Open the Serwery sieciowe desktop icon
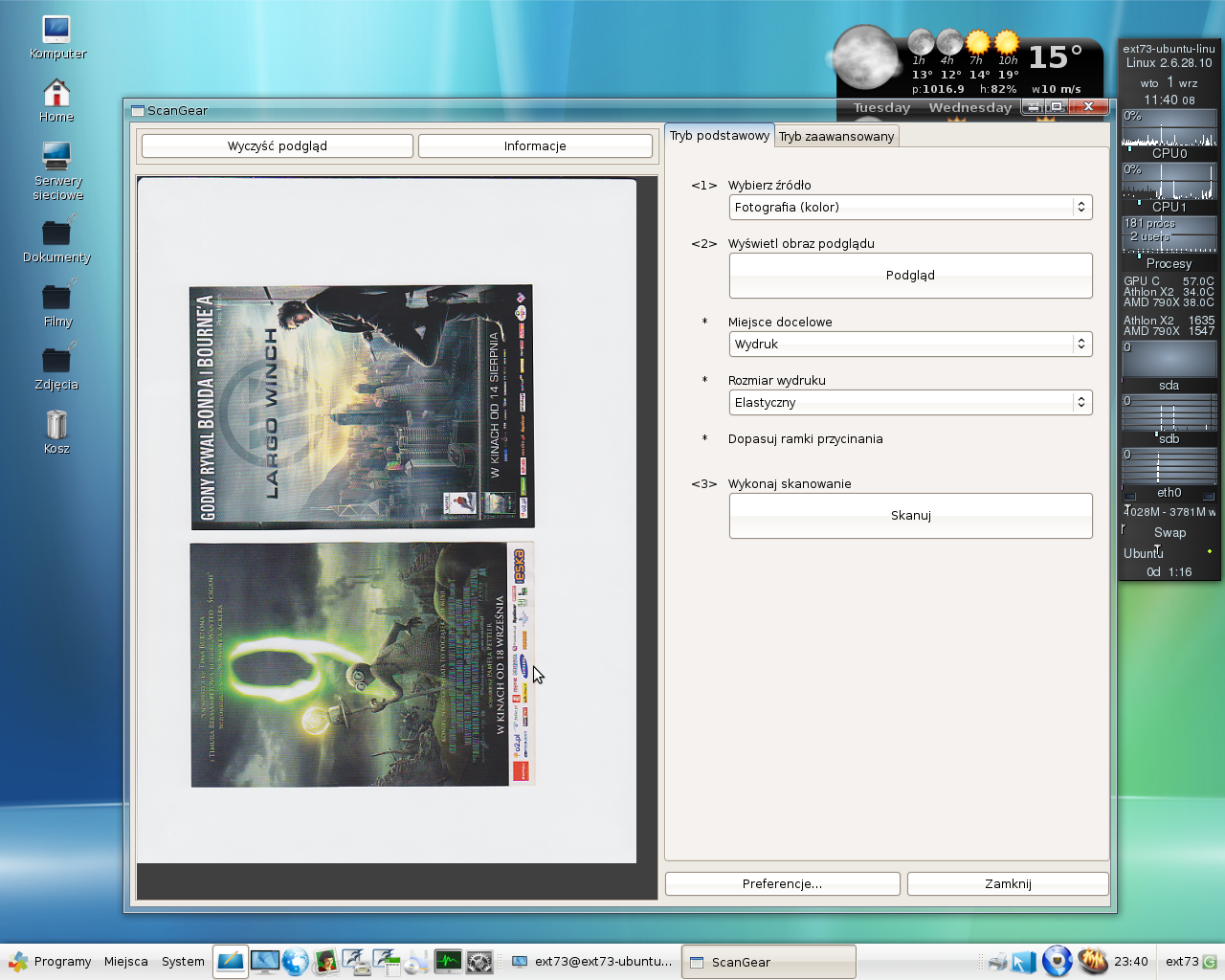The image size is (1225, 980). pos(57,170)
